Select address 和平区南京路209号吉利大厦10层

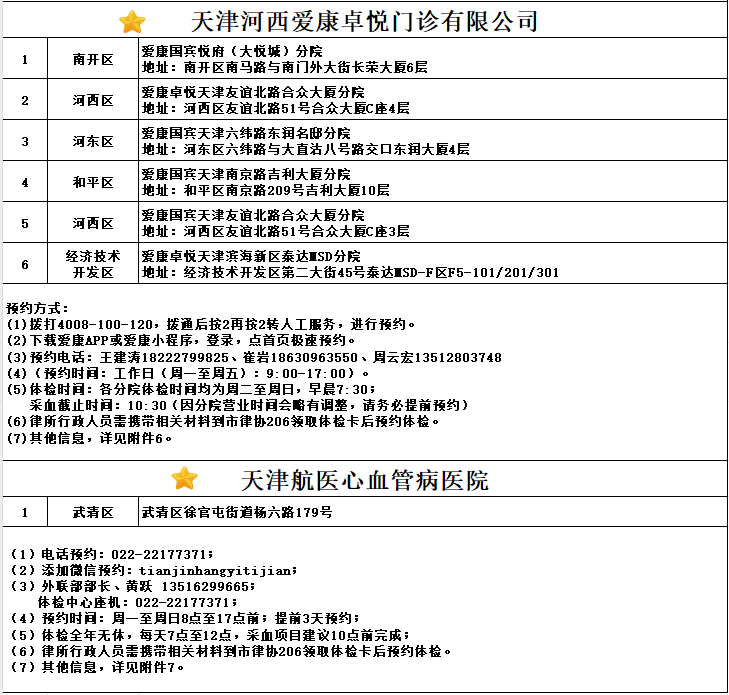pos(286,190)
